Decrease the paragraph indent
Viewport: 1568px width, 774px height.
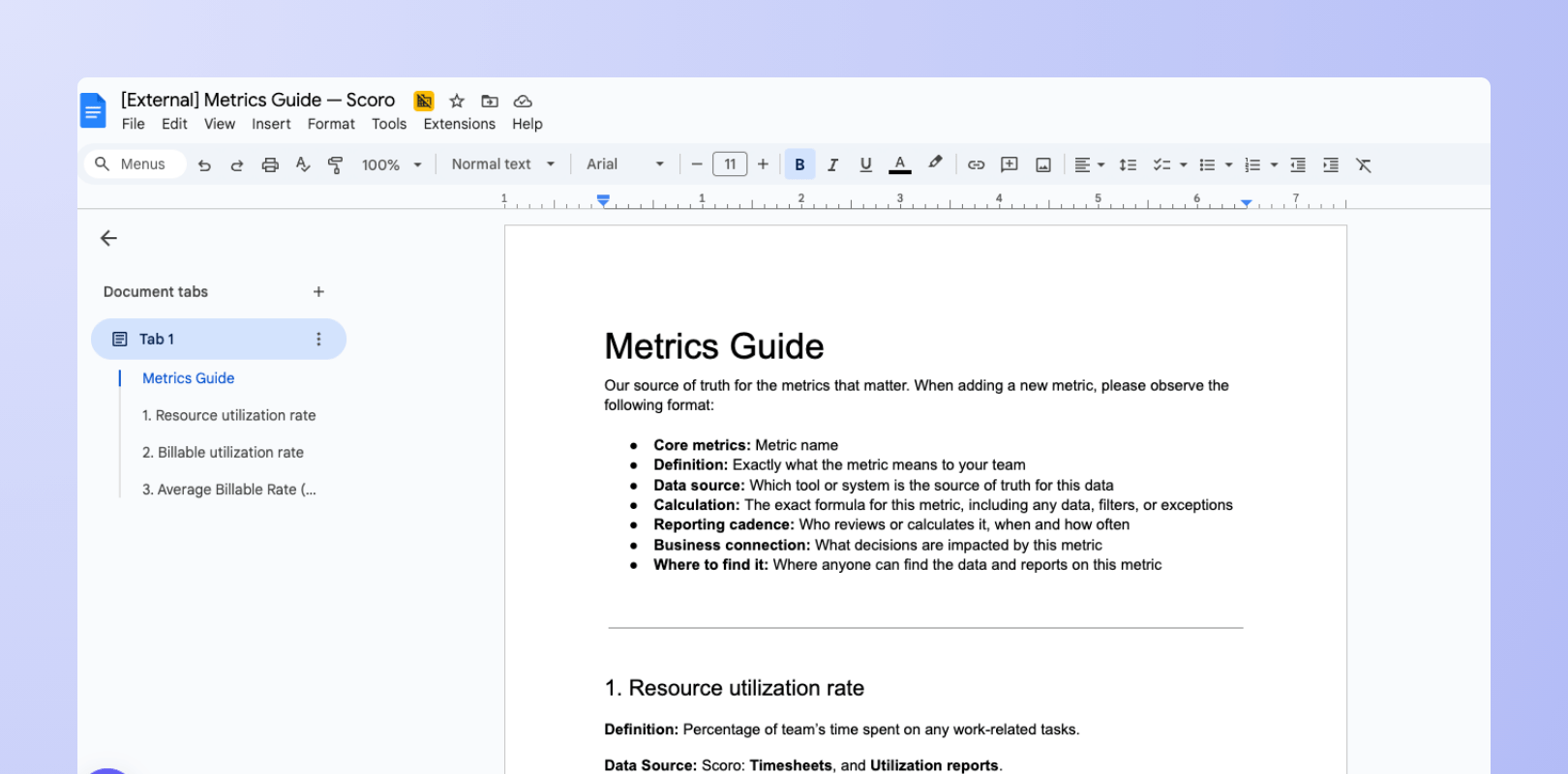tap(1298, 164)
